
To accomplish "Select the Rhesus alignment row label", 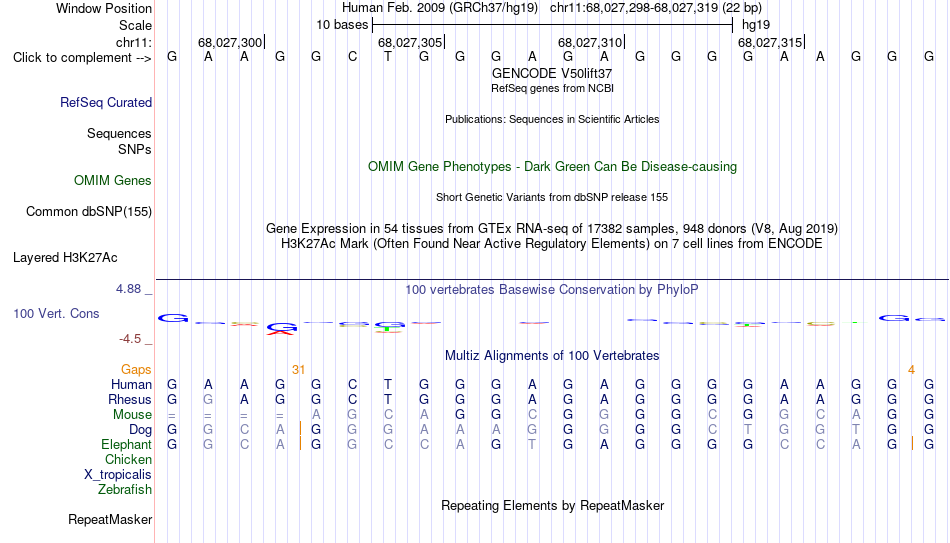I will (x=130, y=399).
